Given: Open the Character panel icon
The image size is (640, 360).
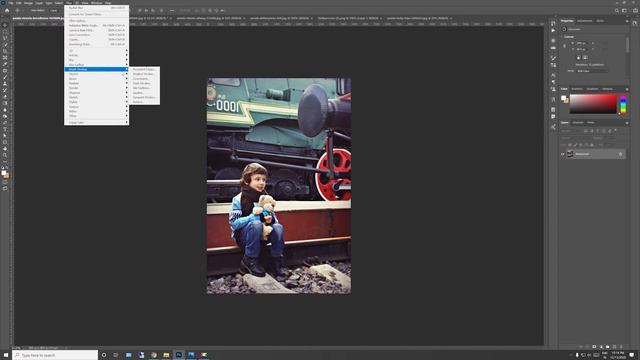Looking at the screenshot, I should click(x=553, y=75).
